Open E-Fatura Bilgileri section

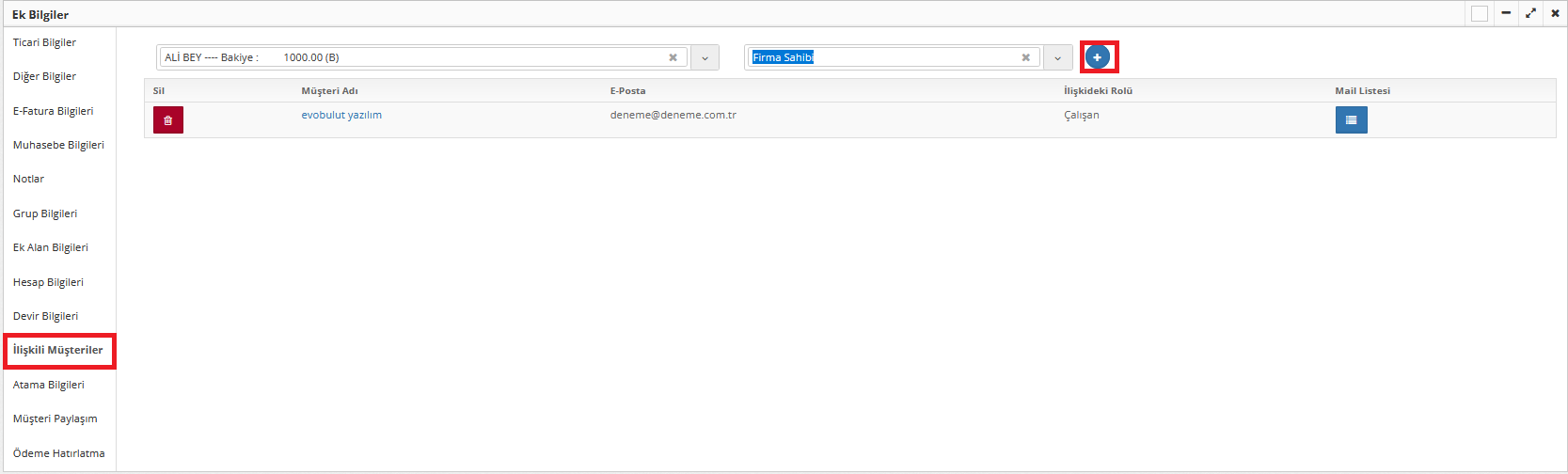(53, 111)
